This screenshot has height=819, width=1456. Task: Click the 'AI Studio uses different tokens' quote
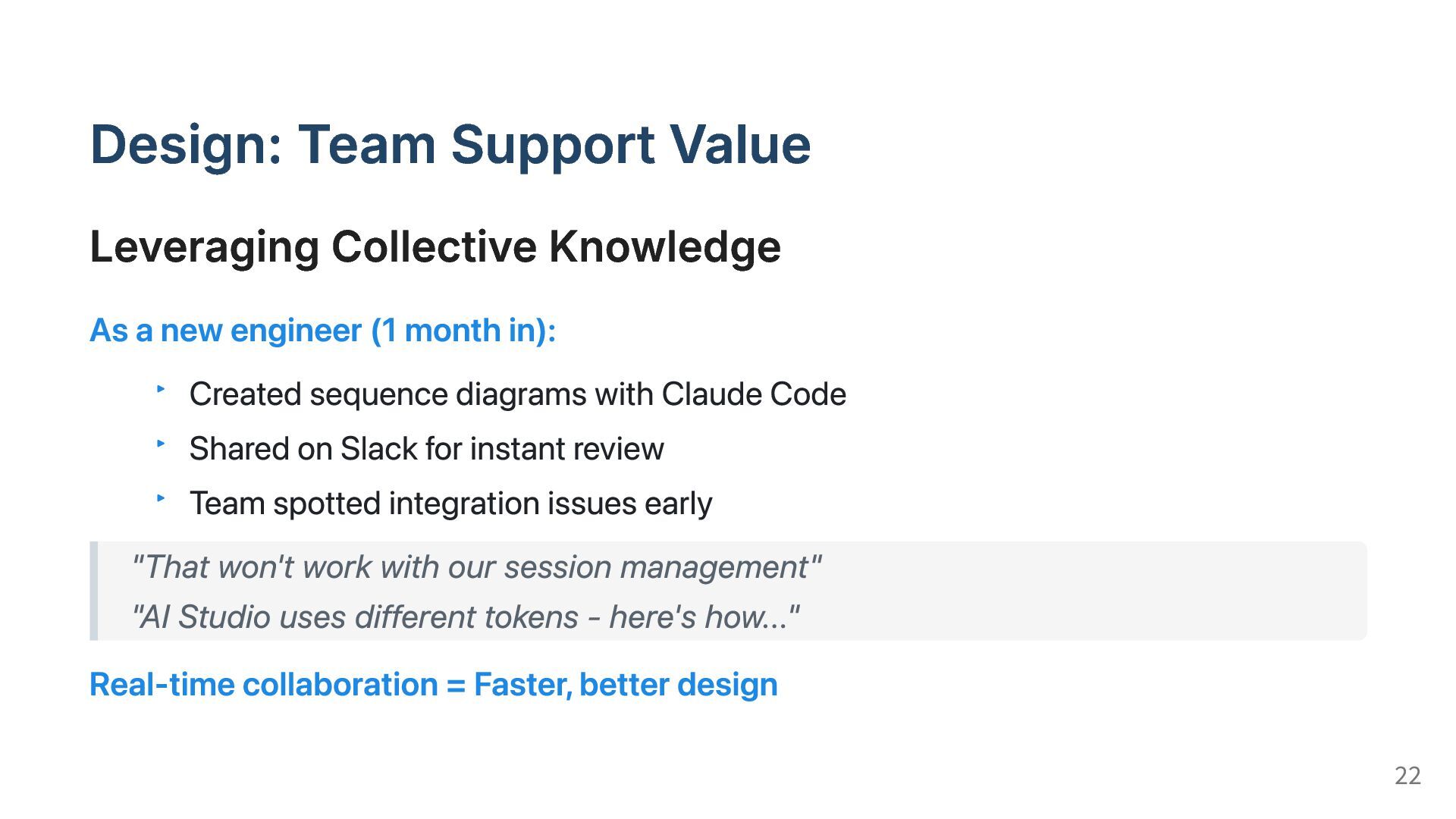pos(465,617)
